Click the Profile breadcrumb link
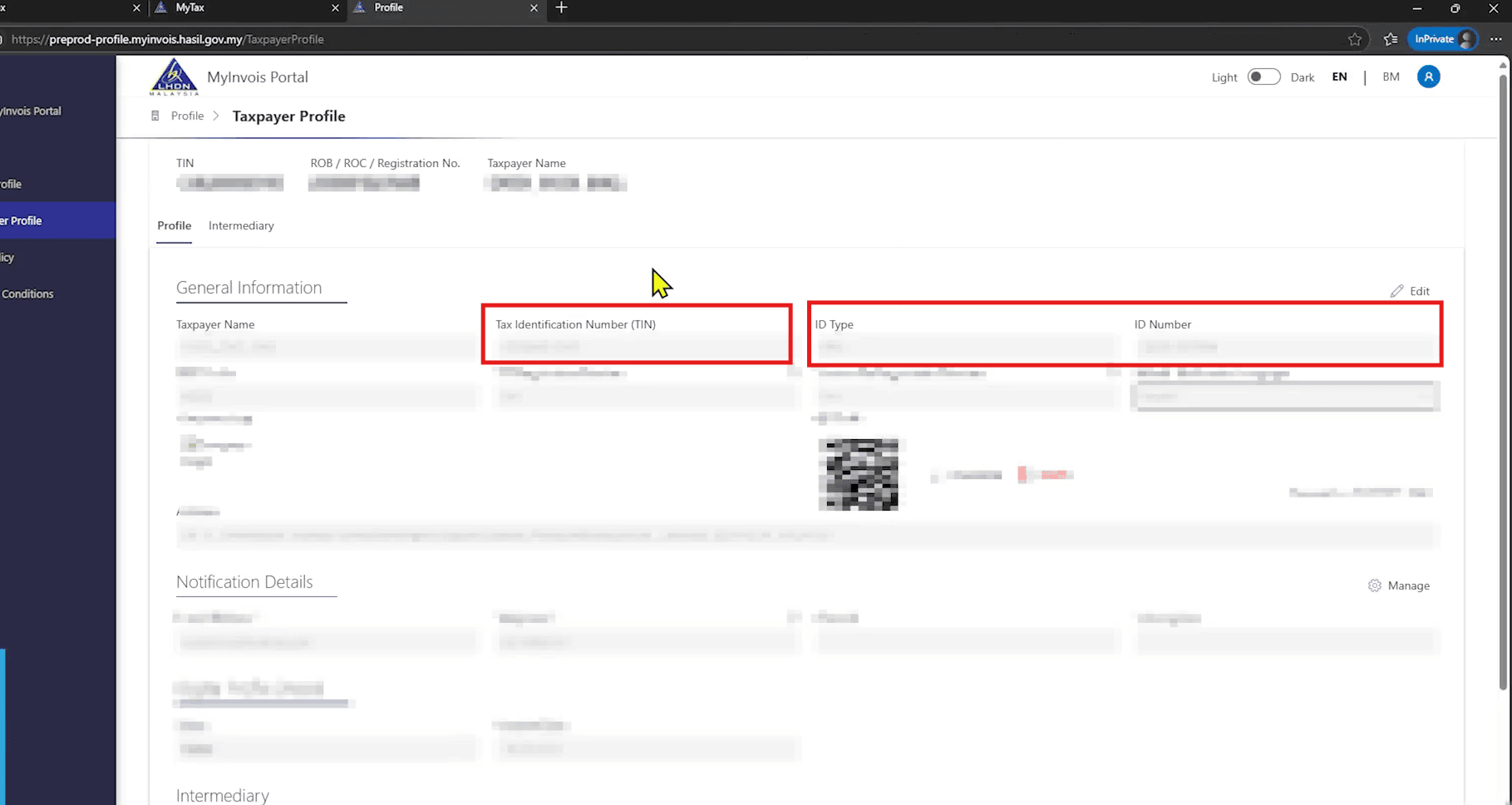The width and height of the screenshot is (1512, 805). coord(187,116)
